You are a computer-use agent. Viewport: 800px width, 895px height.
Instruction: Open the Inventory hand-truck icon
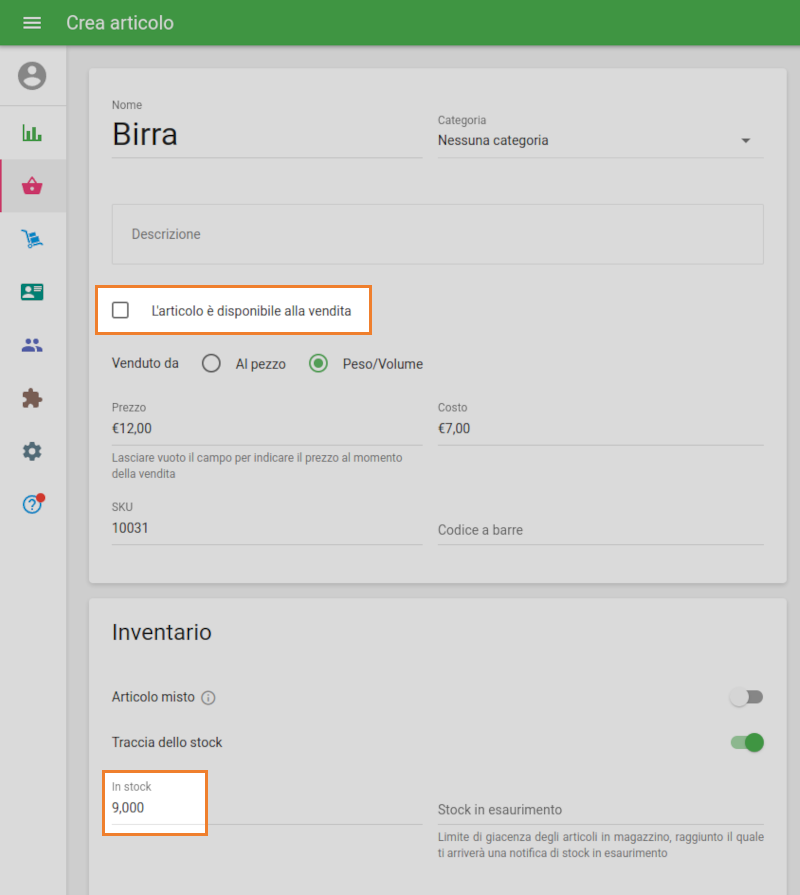(x=32, y=239)
